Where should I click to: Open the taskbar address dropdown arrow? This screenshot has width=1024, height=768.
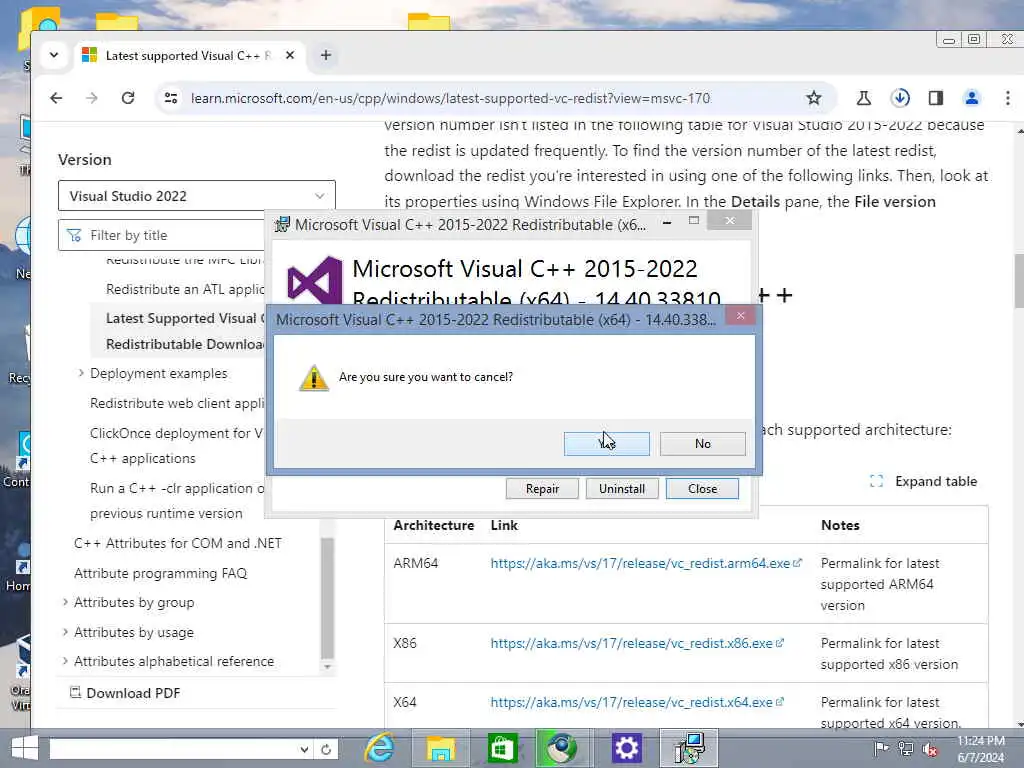304,749
